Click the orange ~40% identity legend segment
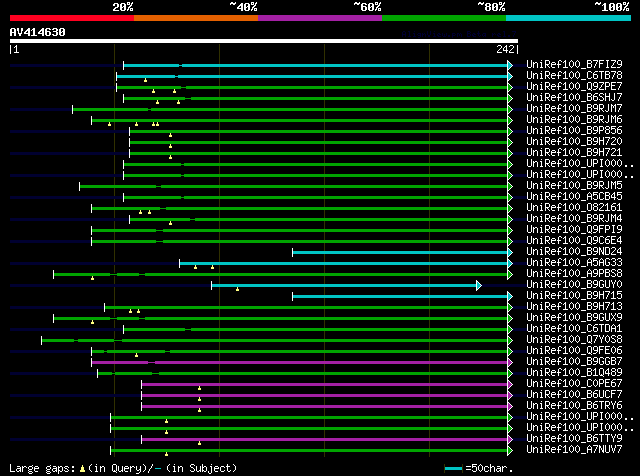Viewport: 640px width, 476px height. (196, 18)
